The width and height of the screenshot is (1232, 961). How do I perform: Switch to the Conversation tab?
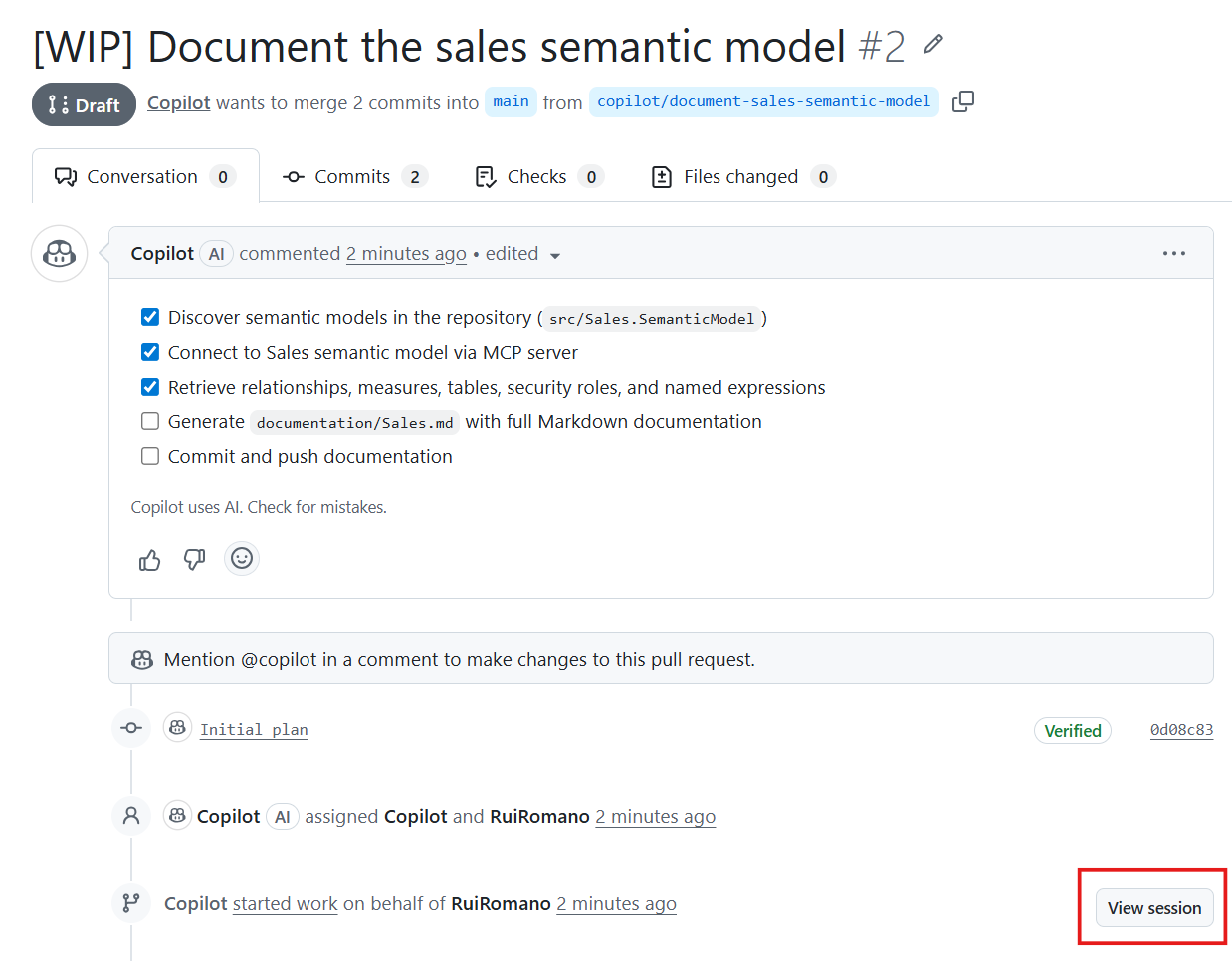click(145, 176)
